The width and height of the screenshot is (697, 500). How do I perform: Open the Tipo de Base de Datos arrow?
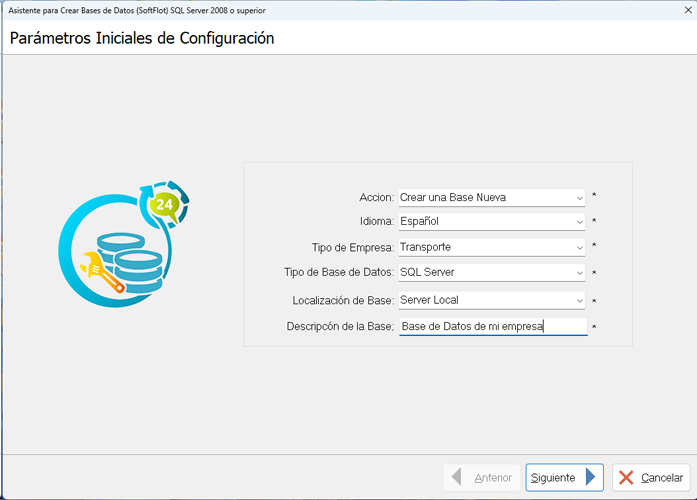579,272
